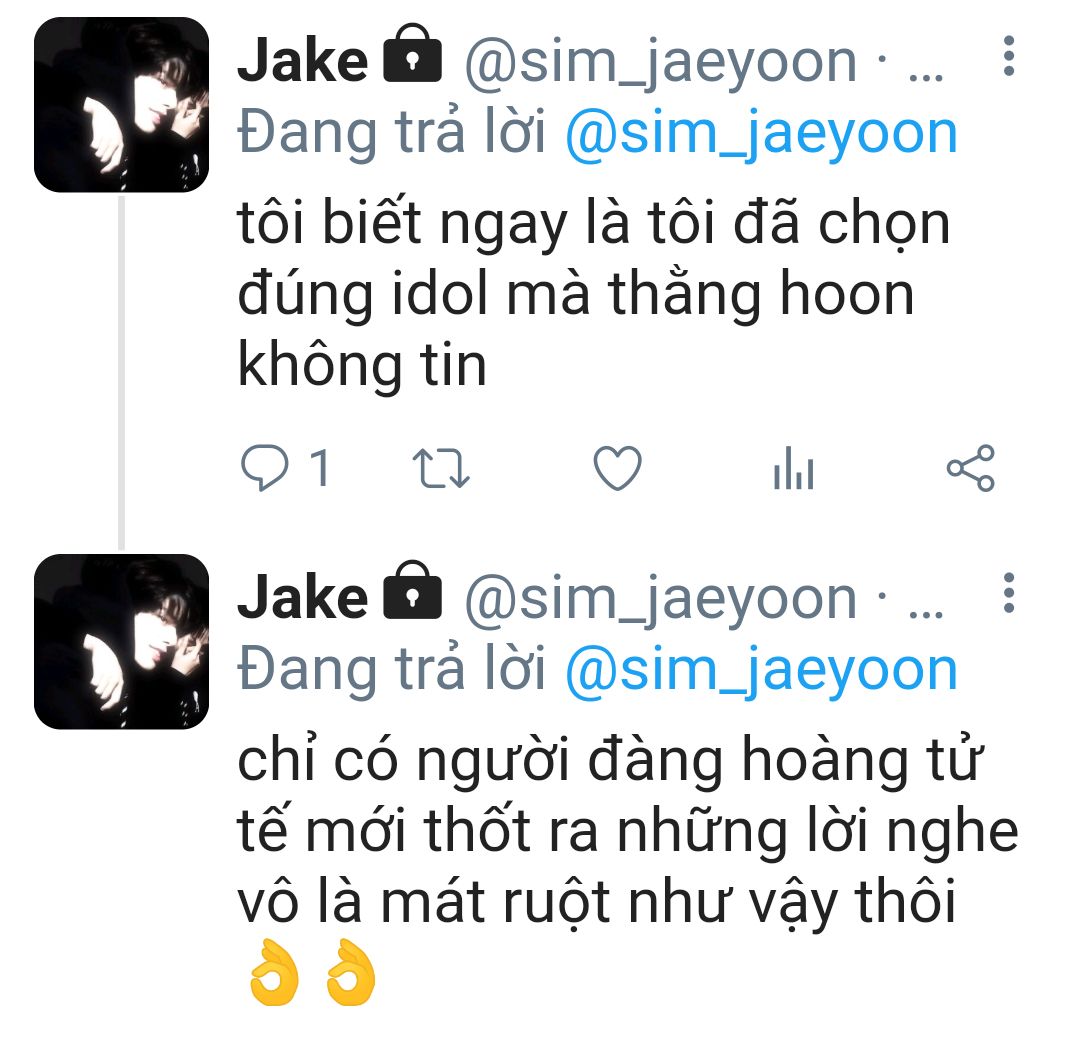Image resolution: width=1080 pixels, height=1045 pixels.
Task: Click @sim_jaeyoon reply mention in first tweet
Action: [x=761, y=134]
